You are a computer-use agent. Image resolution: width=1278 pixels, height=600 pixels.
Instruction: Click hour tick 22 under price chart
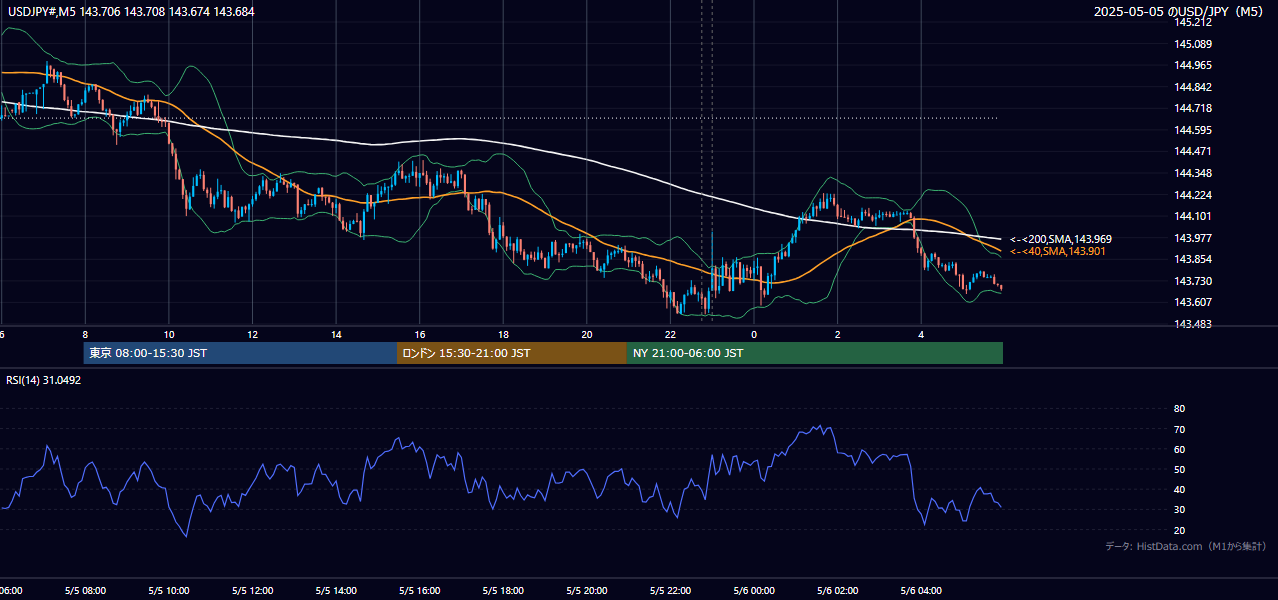pos(670,334)
